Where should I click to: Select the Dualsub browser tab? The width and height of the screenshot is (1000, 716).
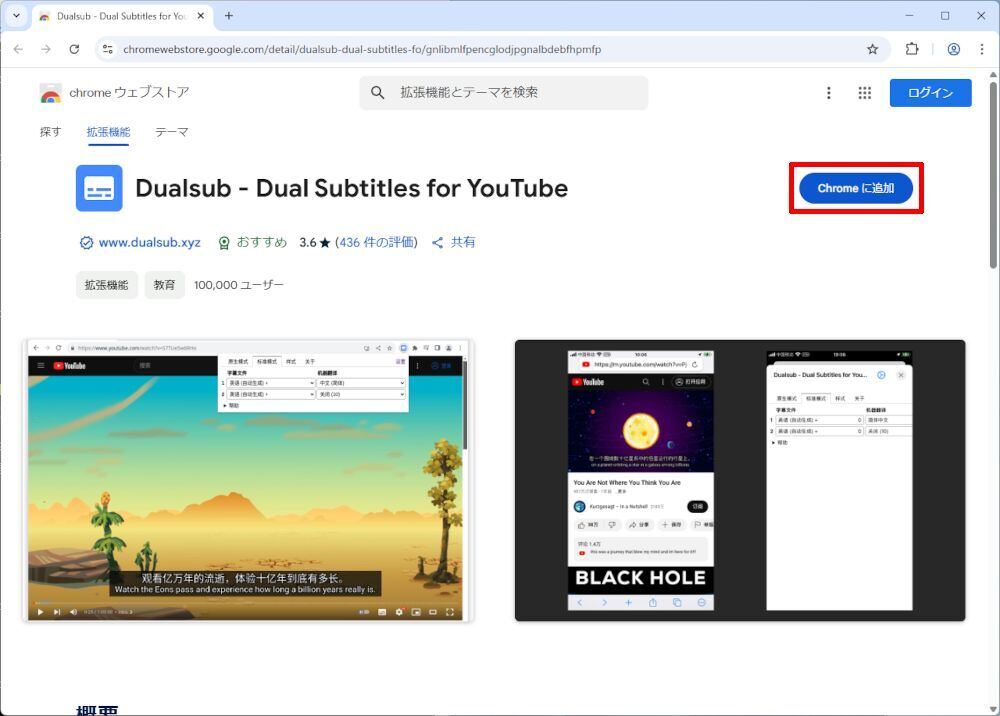(x=121, y=16)
